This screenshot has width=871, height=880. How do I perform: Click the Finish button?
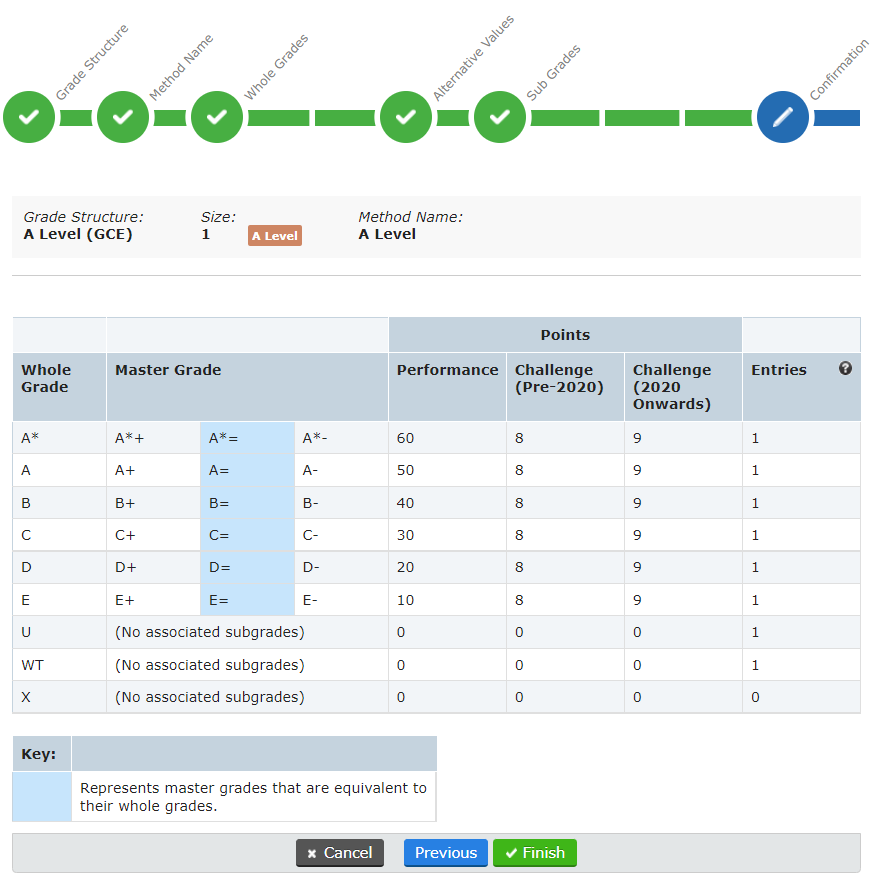[535, 853]
